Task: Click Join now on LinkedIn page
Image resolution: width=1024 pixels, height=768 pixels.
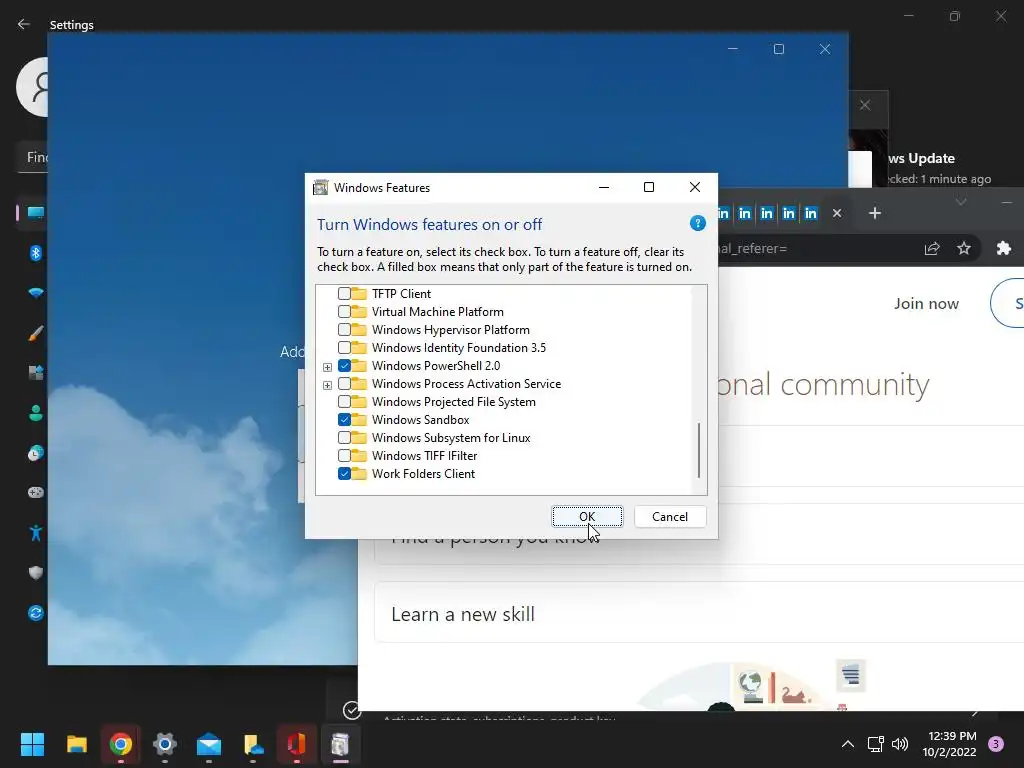Action: pos(926,304)
